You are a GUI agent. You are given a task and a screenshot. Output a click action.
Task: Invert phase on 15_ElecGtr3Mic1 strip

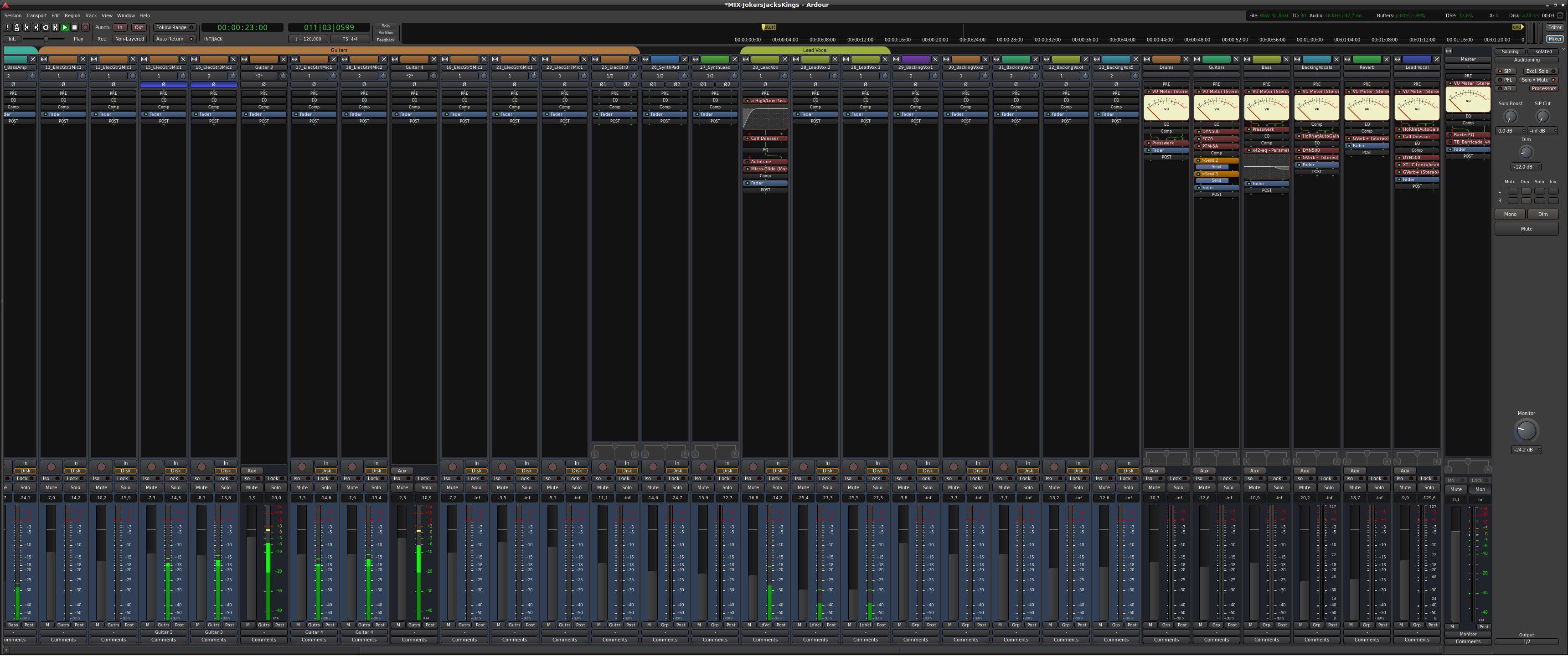coord(164,85)
